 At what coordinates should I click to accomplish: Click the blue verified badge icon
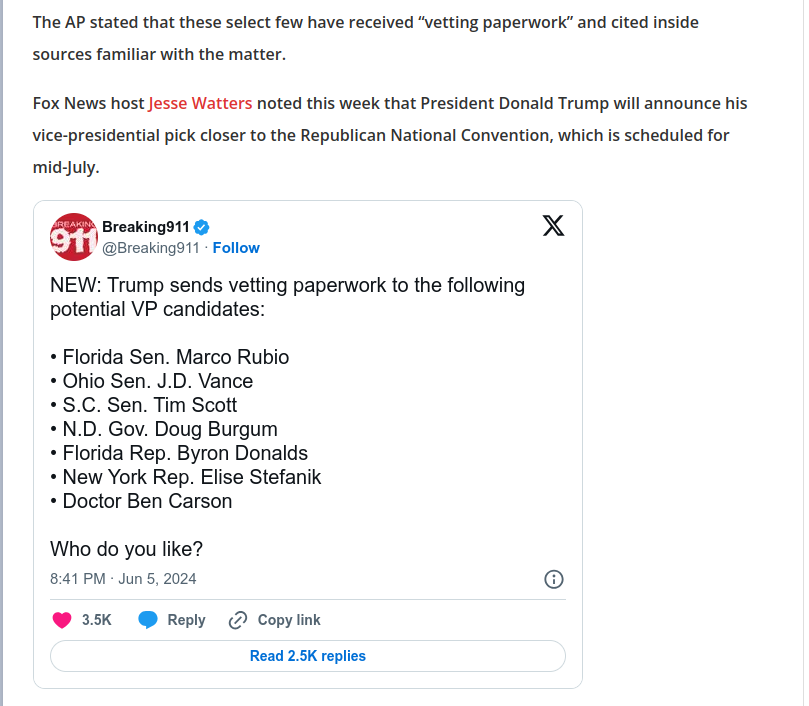201,227
